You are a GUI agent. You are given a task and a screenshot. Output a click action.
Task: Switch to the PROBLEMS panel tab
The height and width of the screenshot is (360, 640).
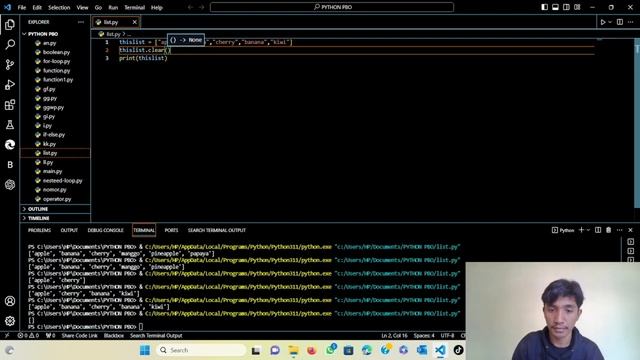point(40,230)
